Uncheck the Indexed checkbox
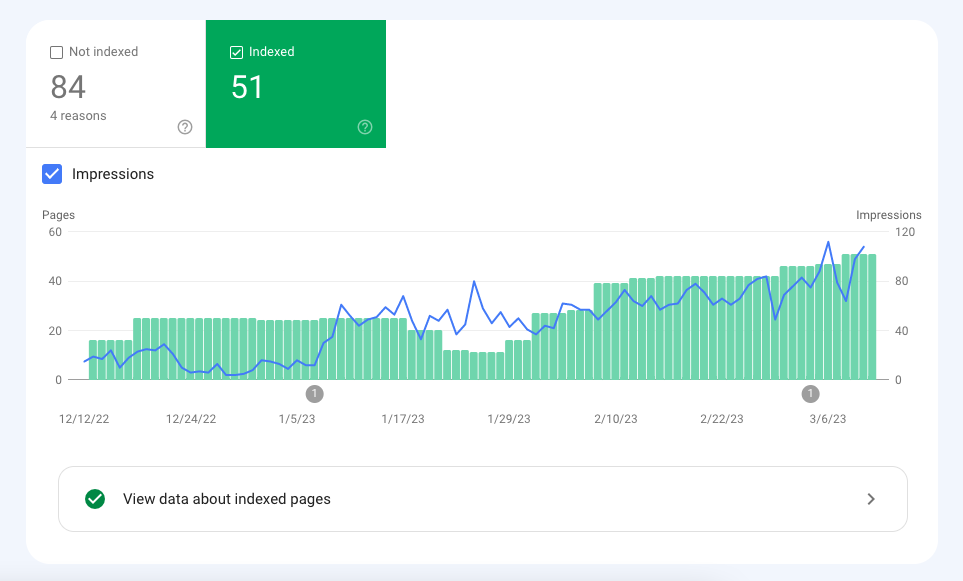Viewport: 963px width, 581px height. tap(236, 52)
